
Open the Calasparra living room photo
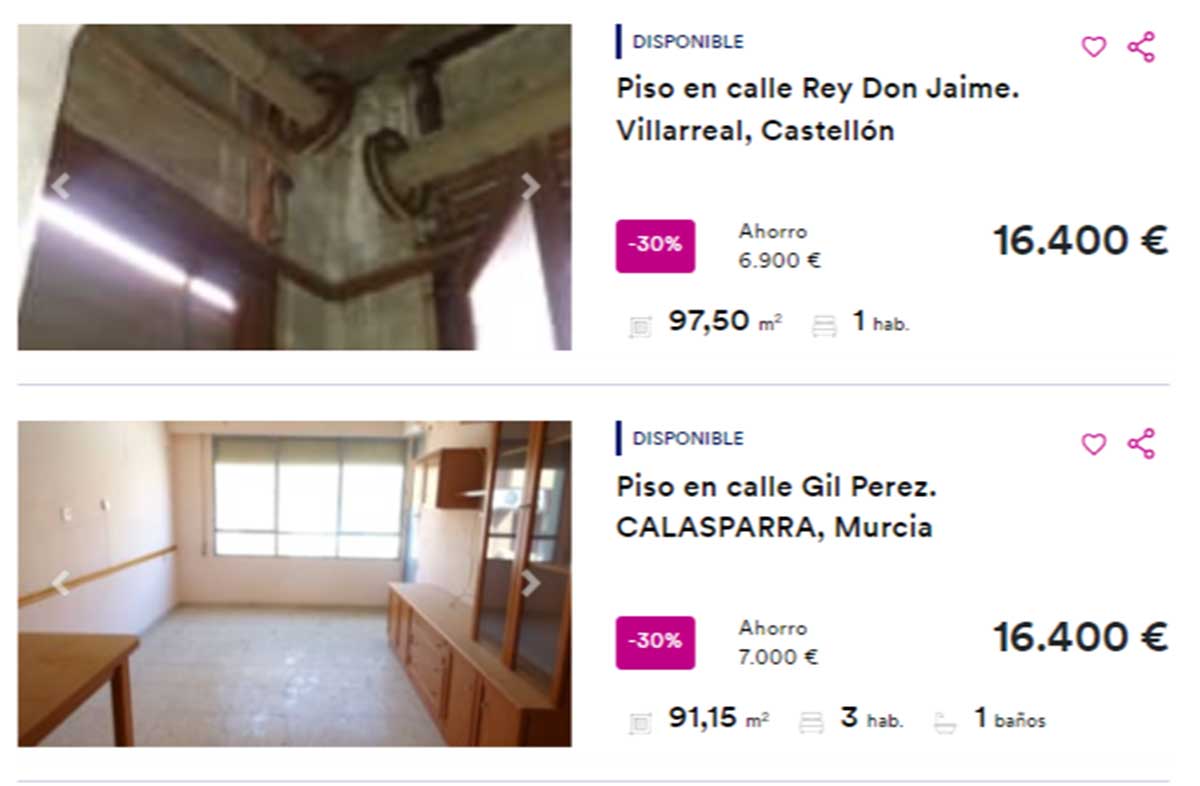[295, 583]
